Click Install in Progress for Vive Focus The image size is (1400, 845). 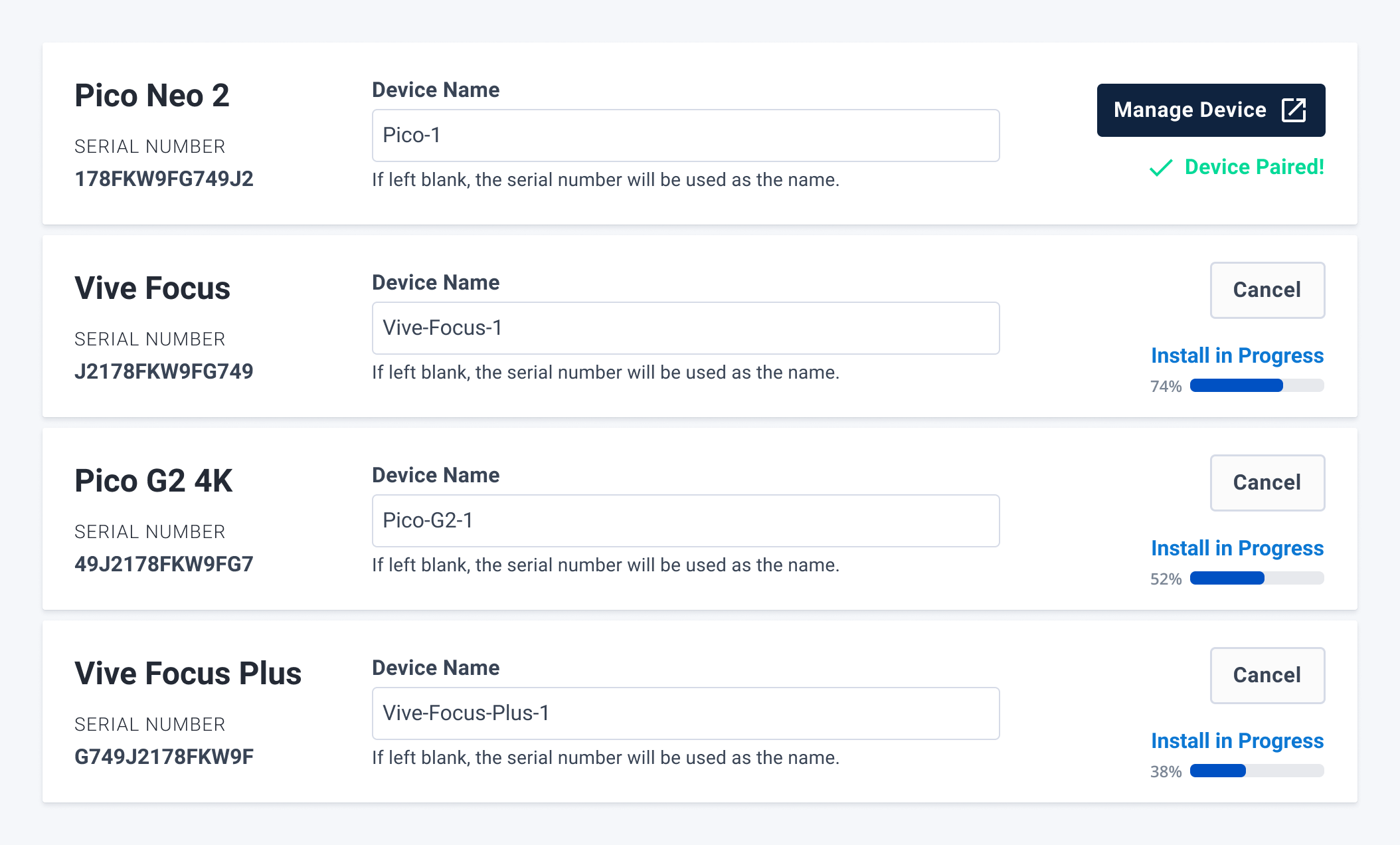pos(1237,356)
